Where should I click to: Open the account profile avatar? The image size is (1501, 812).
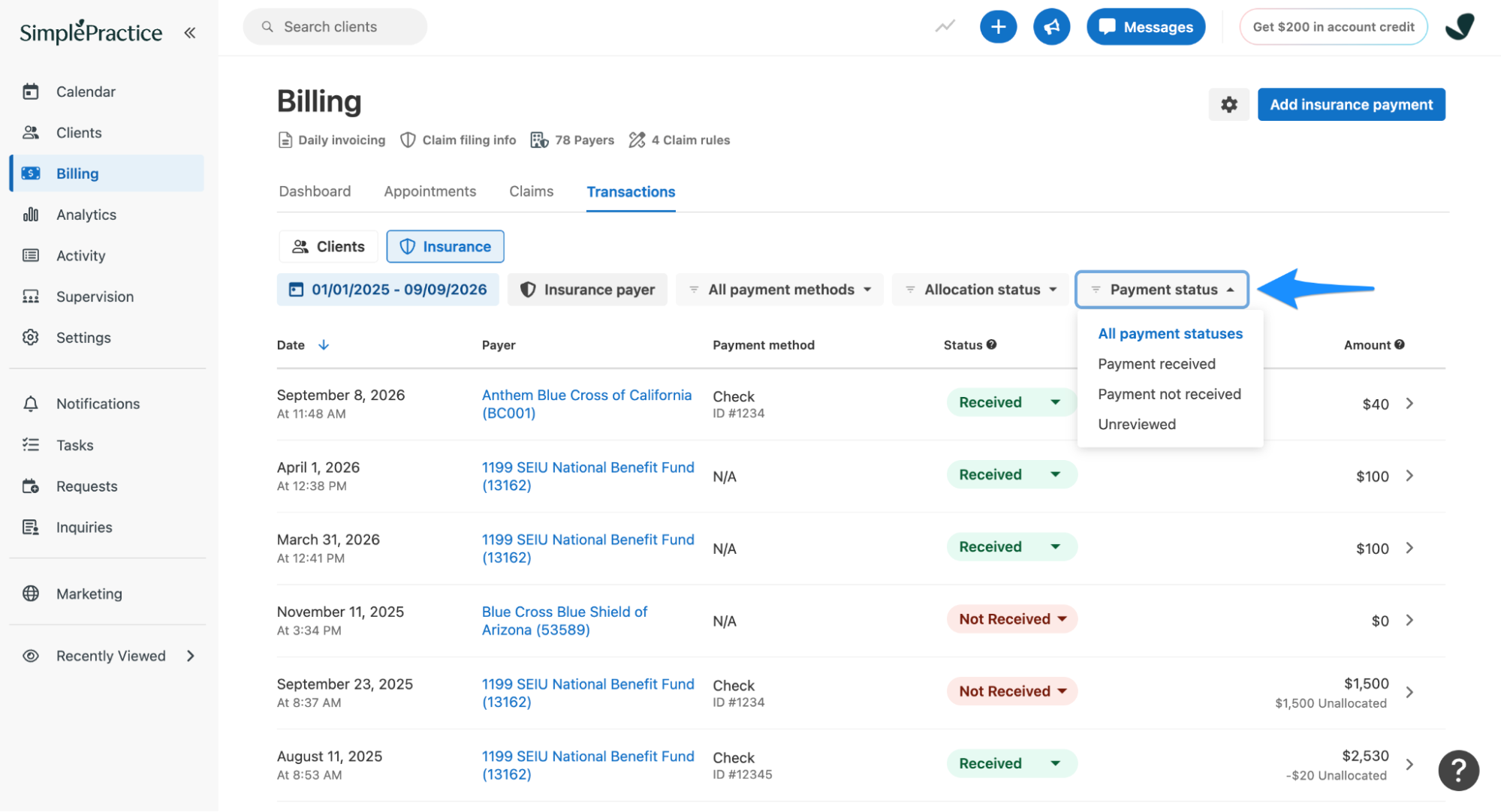click(x=1459, y=27)
